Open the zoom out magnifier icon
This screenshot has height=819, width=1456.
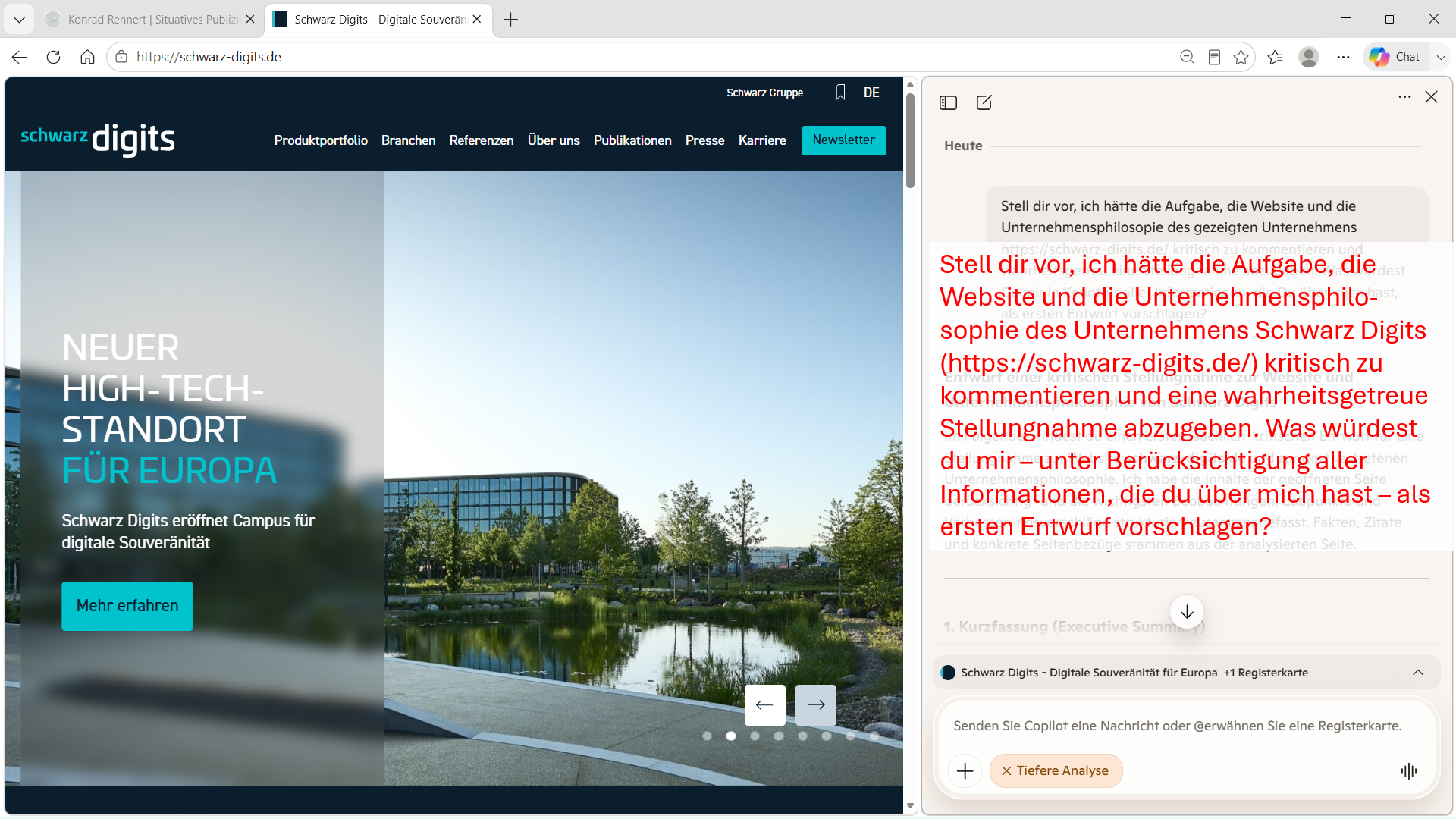pos(1188,57)
